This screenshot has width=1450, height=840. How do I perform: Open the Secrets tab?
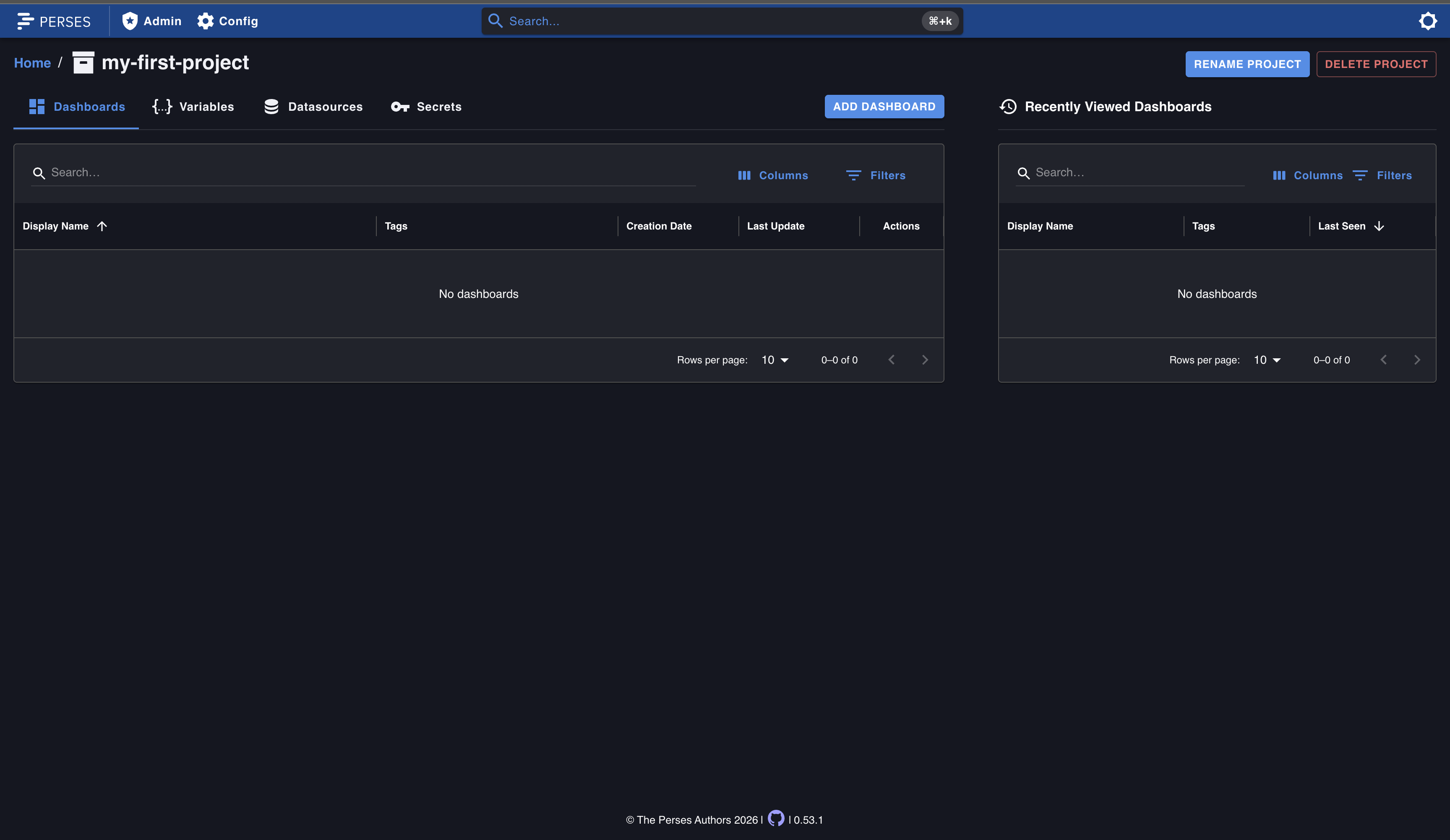coord(426,107)
